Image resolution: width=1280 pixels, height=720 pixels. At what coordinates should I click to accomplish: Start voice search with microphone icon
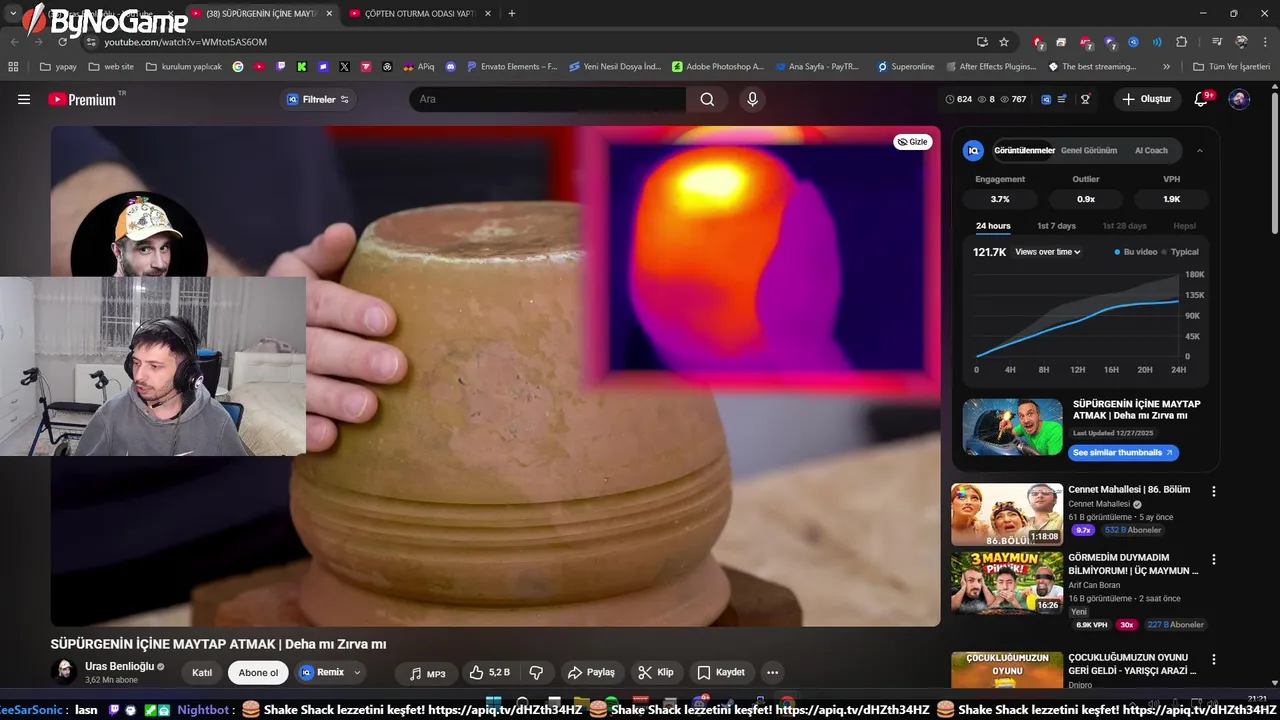[x=753, y=99]
